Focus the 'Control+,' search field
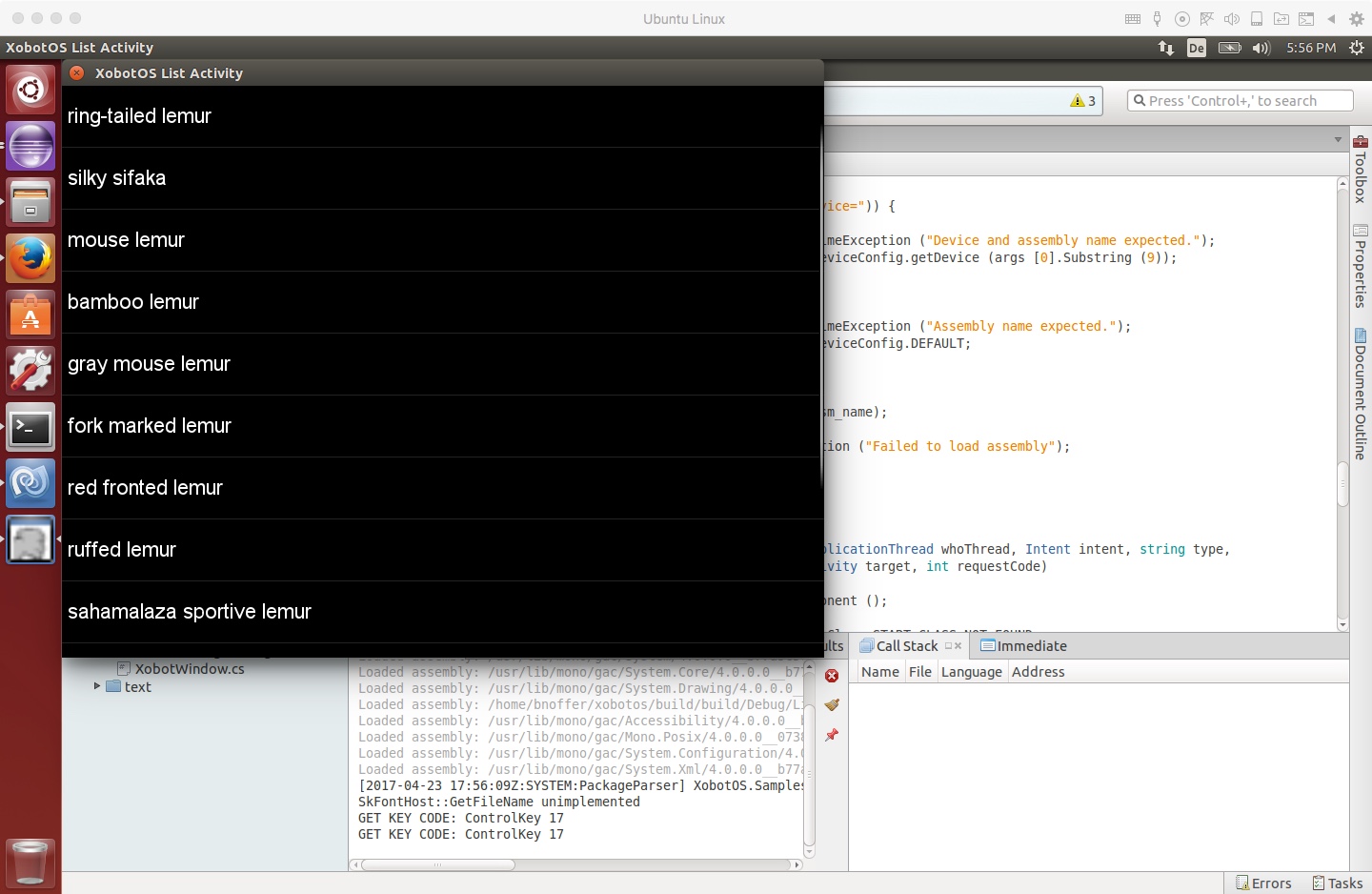1372x894 pixels. click(x=1240, y=101)
